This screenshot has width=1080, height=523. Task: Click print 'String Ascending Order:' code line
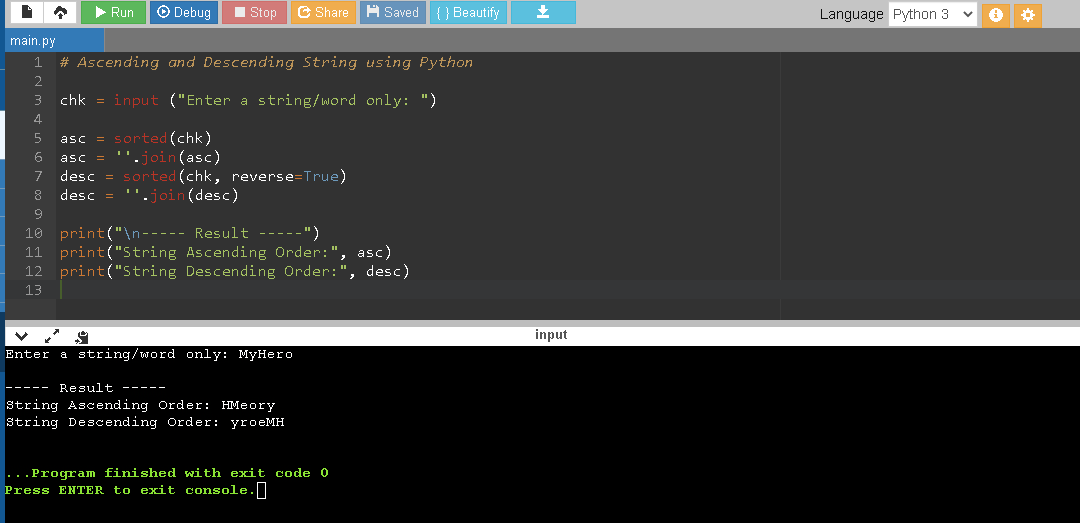(226, 252)
